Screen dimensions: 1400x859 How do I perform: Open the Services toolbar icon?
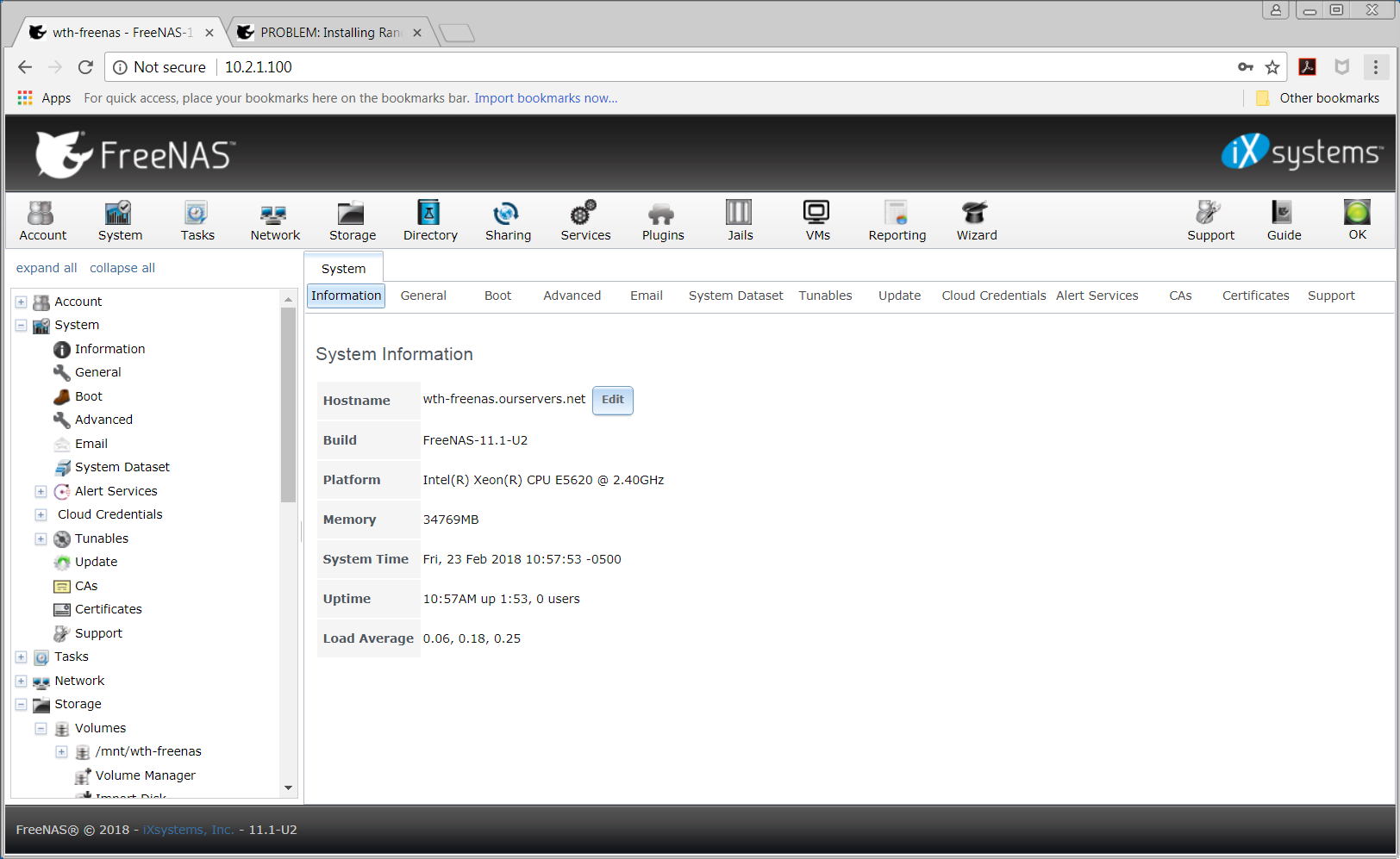pyautogui.click(x=585, y=221)
